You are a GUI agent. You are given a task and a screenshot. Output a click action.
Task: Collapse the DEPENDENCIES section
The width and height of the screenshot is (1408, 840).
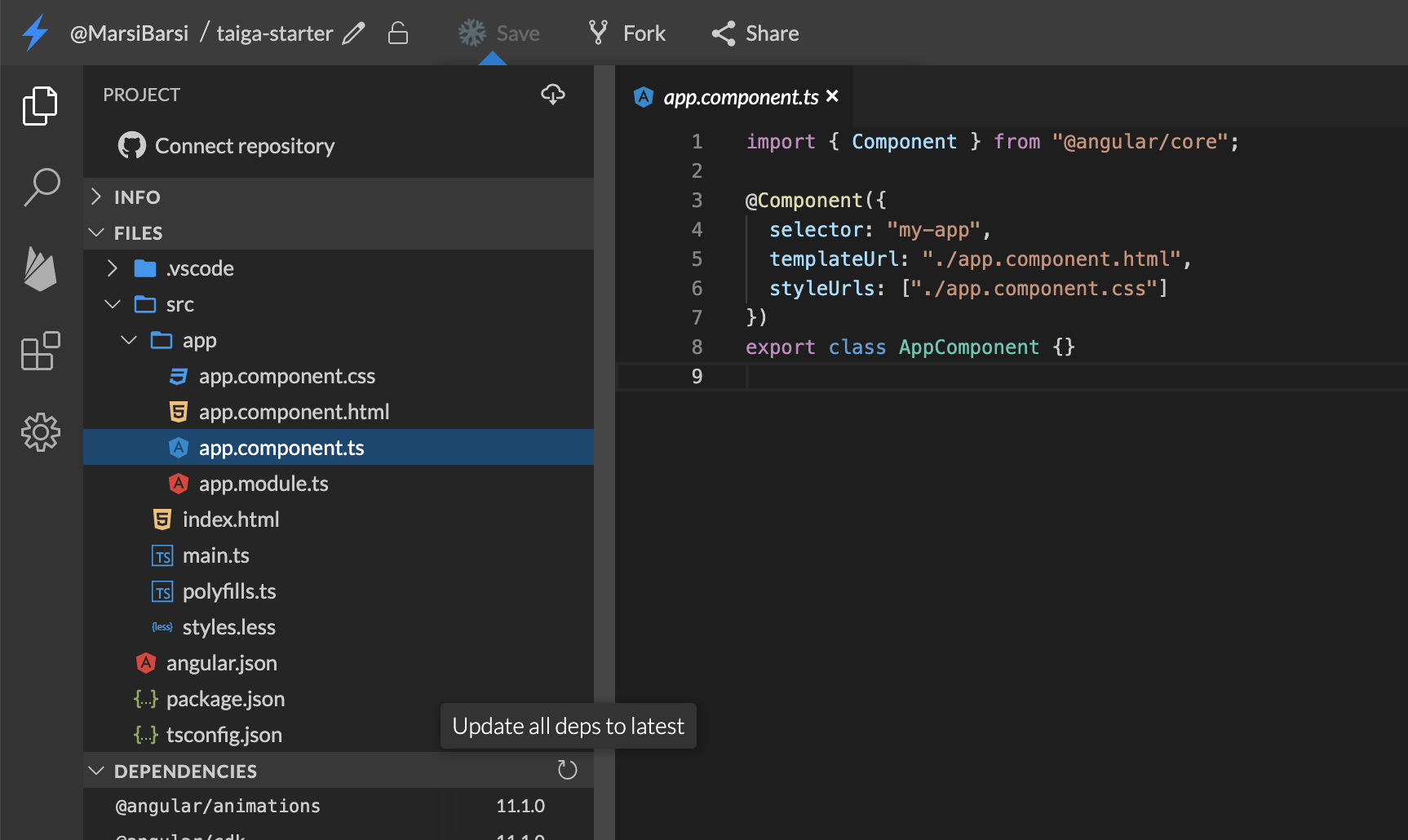click(x=95, y=770)
